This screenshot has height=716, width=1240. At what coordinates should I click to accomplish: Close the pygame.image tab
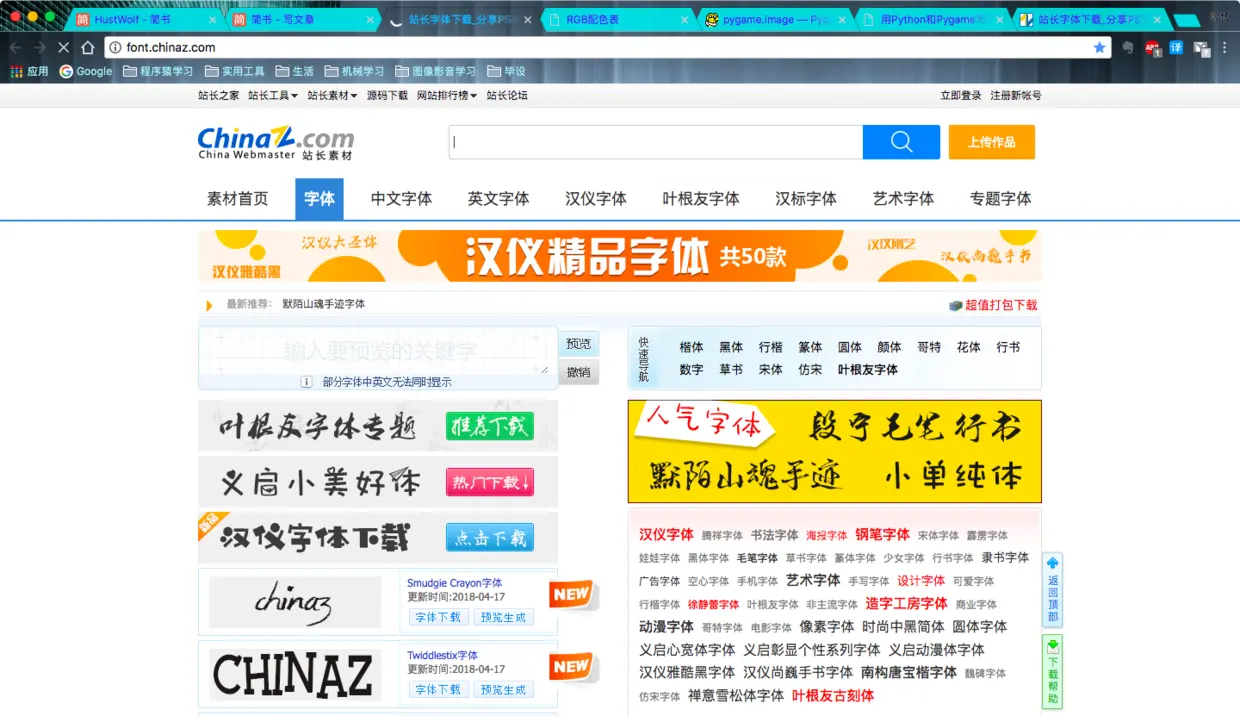841,19
